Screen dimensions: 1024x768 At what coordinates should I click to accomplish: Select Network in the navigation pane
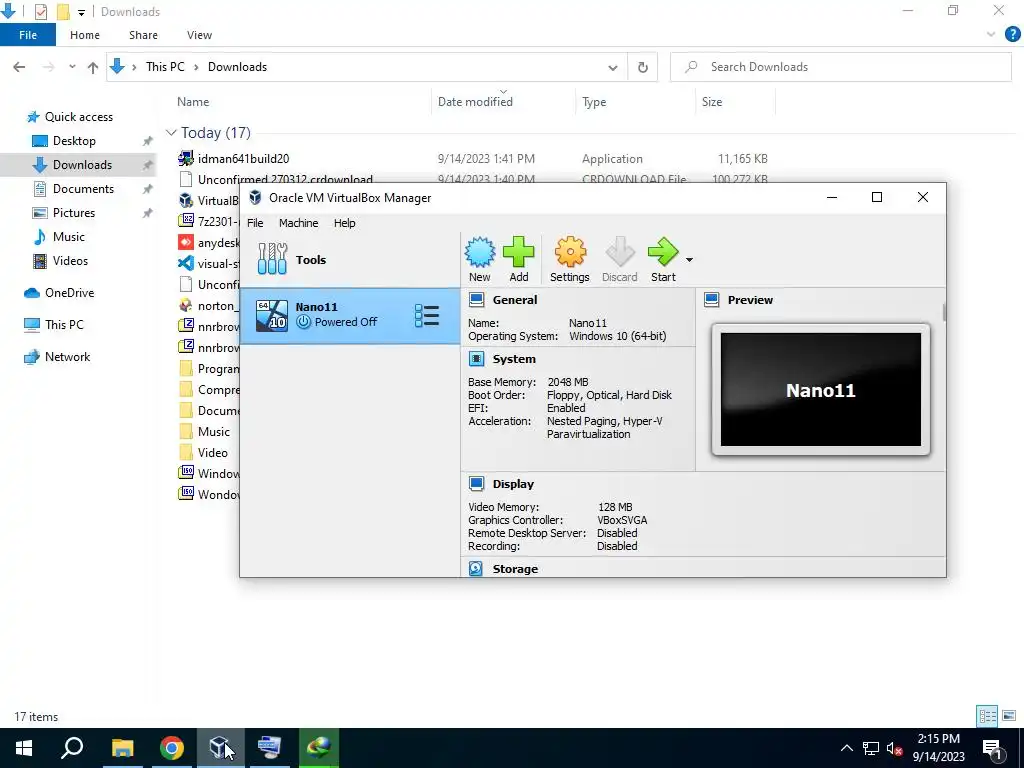[67, 357]
